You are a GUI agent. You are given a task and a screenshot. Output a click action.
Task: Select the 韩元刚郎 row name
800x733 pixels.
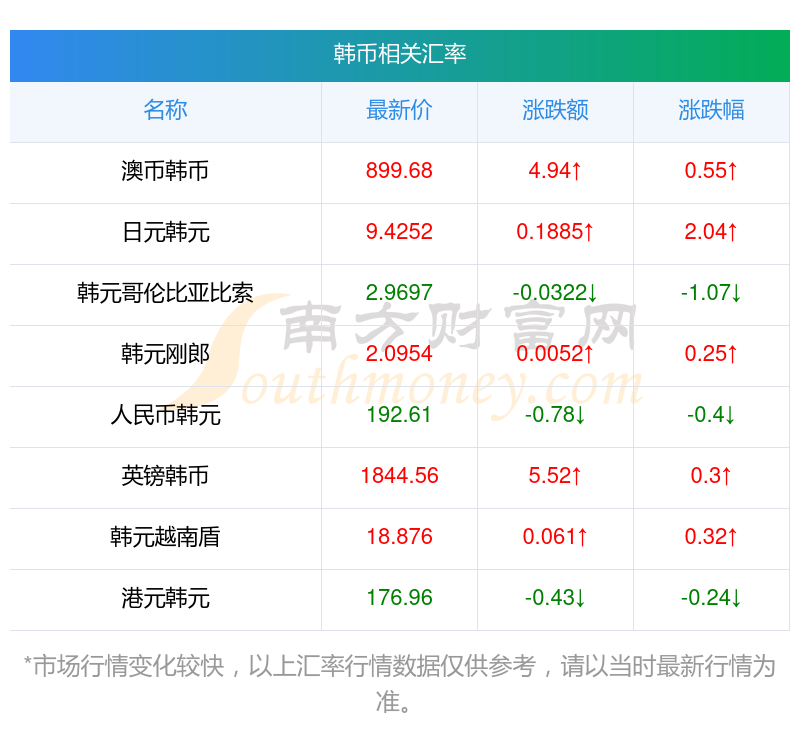165,354
